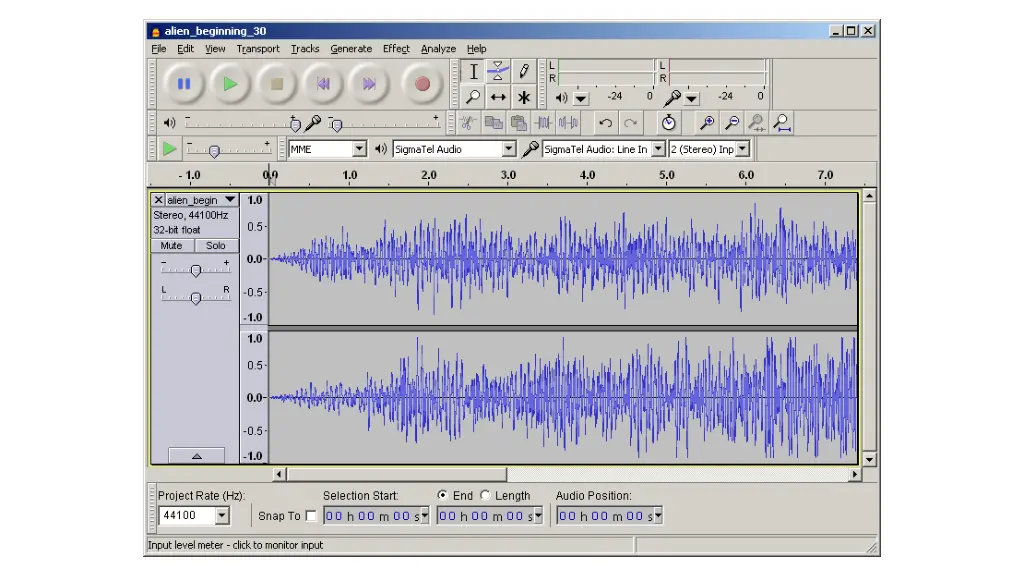Screen dimensions: 1024x576
Task: Skip to End of the track
Action: pos(369,84)
